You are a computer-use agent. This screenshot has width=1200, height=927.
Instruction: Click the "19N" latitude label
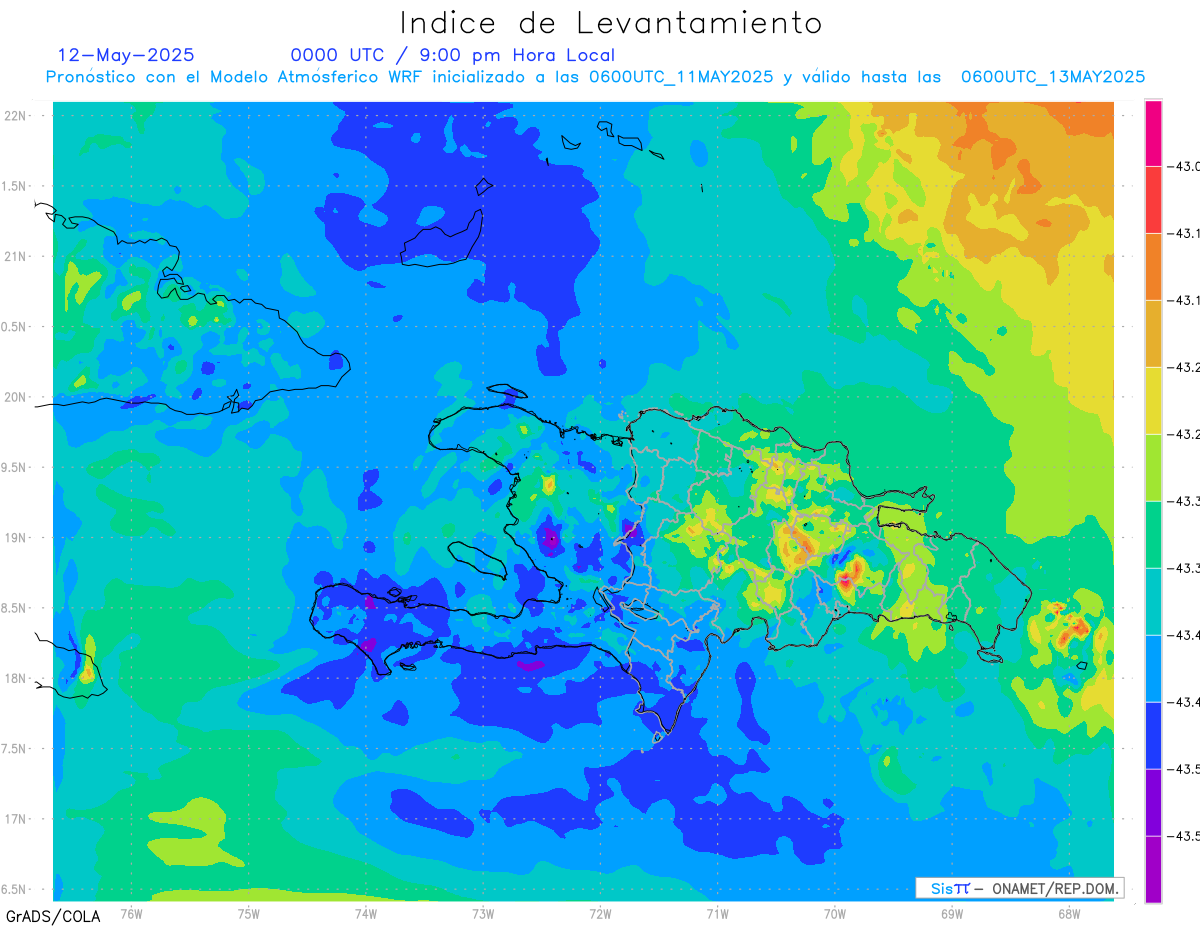[x=15, y=538]
